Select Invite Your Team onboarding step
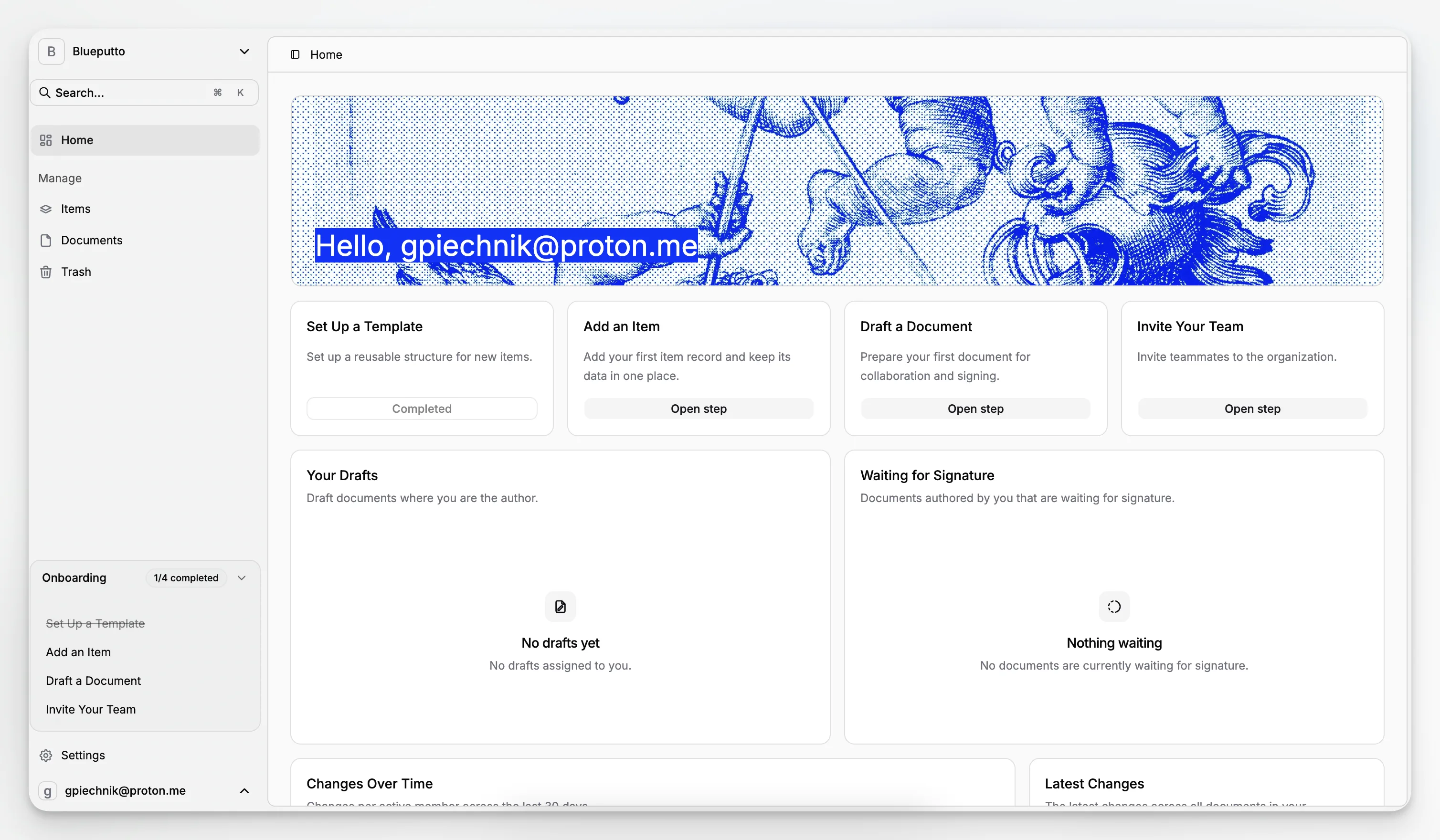This screenshot has height=840, width=1440. 91,709
